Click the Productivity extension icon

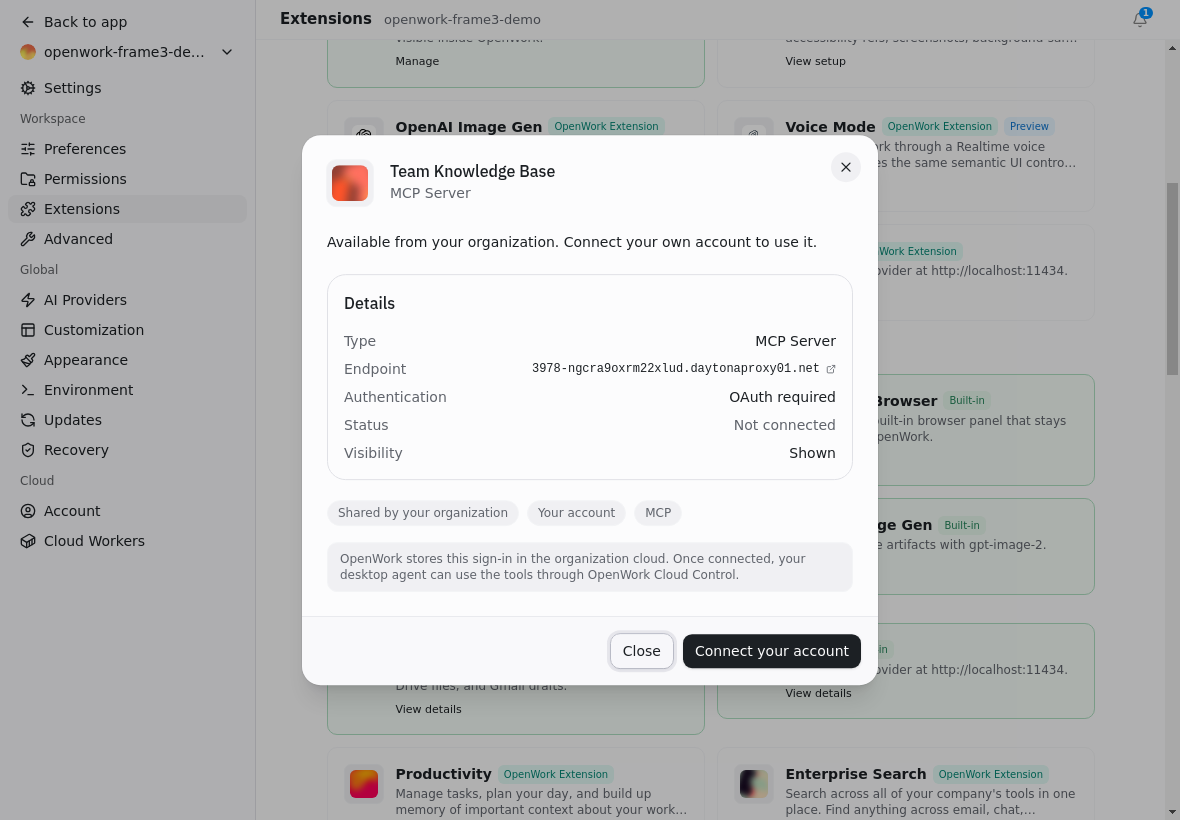(x=364, y=785)
